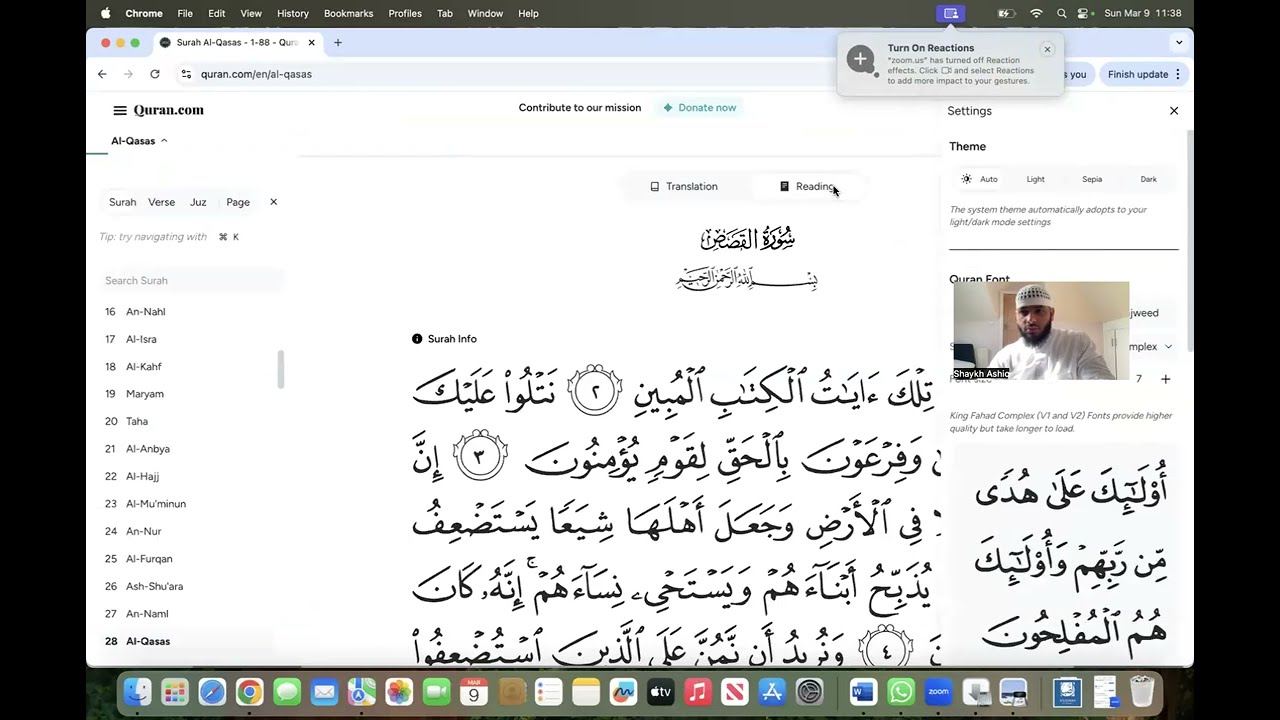Open Finder from the Dock
This screenshot has width=1280, height=720.
pos(137,692)
